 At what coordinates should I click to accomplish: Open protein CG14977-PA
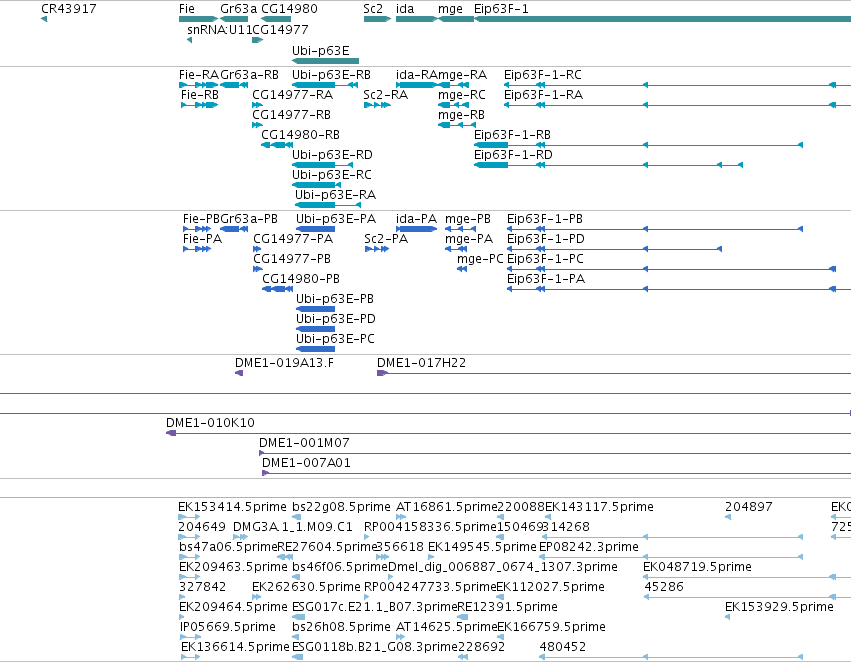[x=293, y=239]
